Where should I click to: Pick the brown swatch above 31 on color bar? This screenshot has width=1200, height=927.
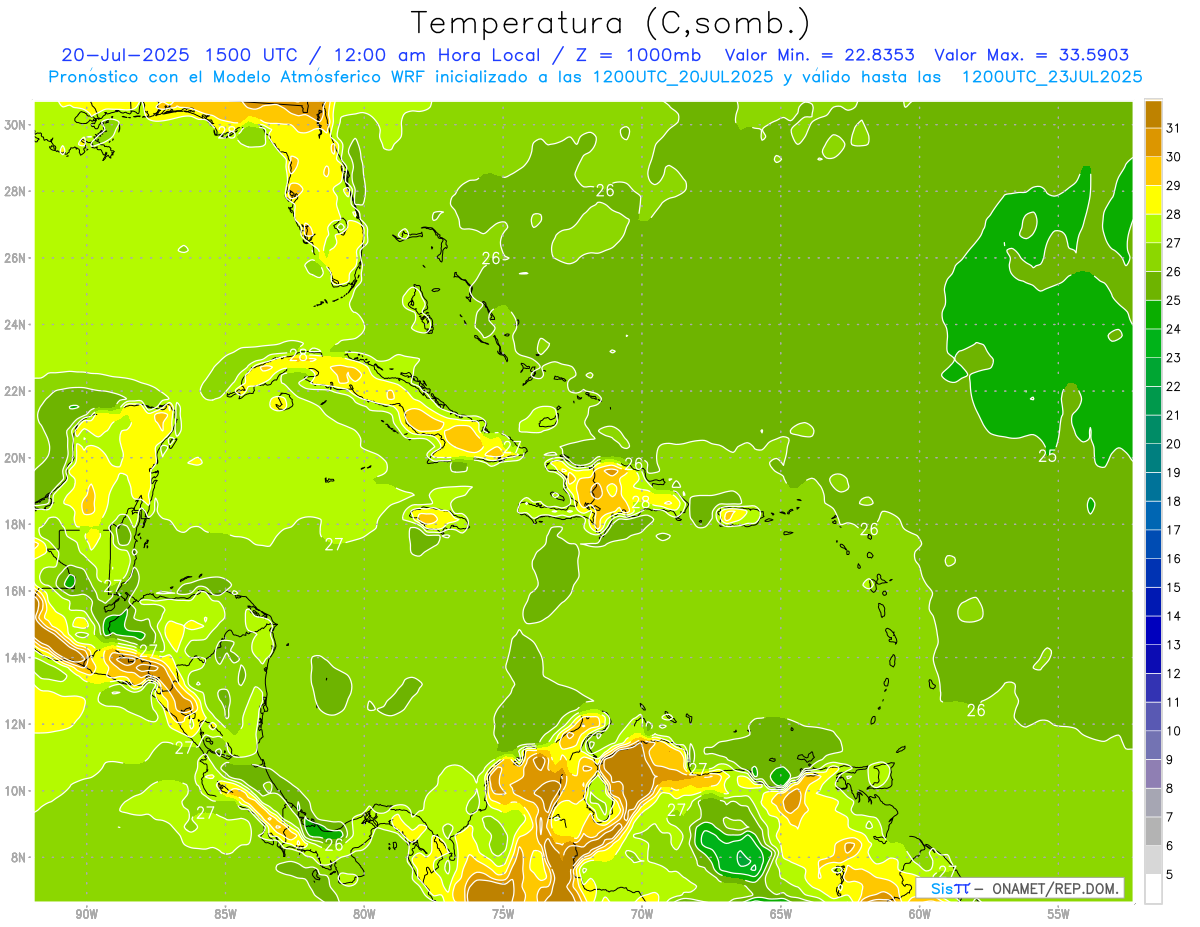1154,114
